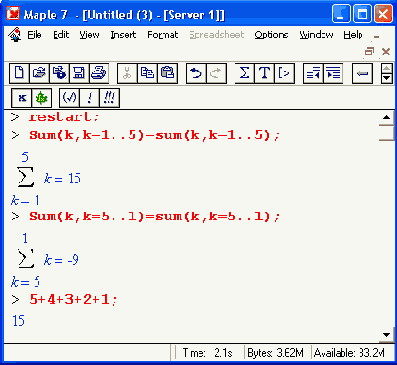Open the File menu

34,35
